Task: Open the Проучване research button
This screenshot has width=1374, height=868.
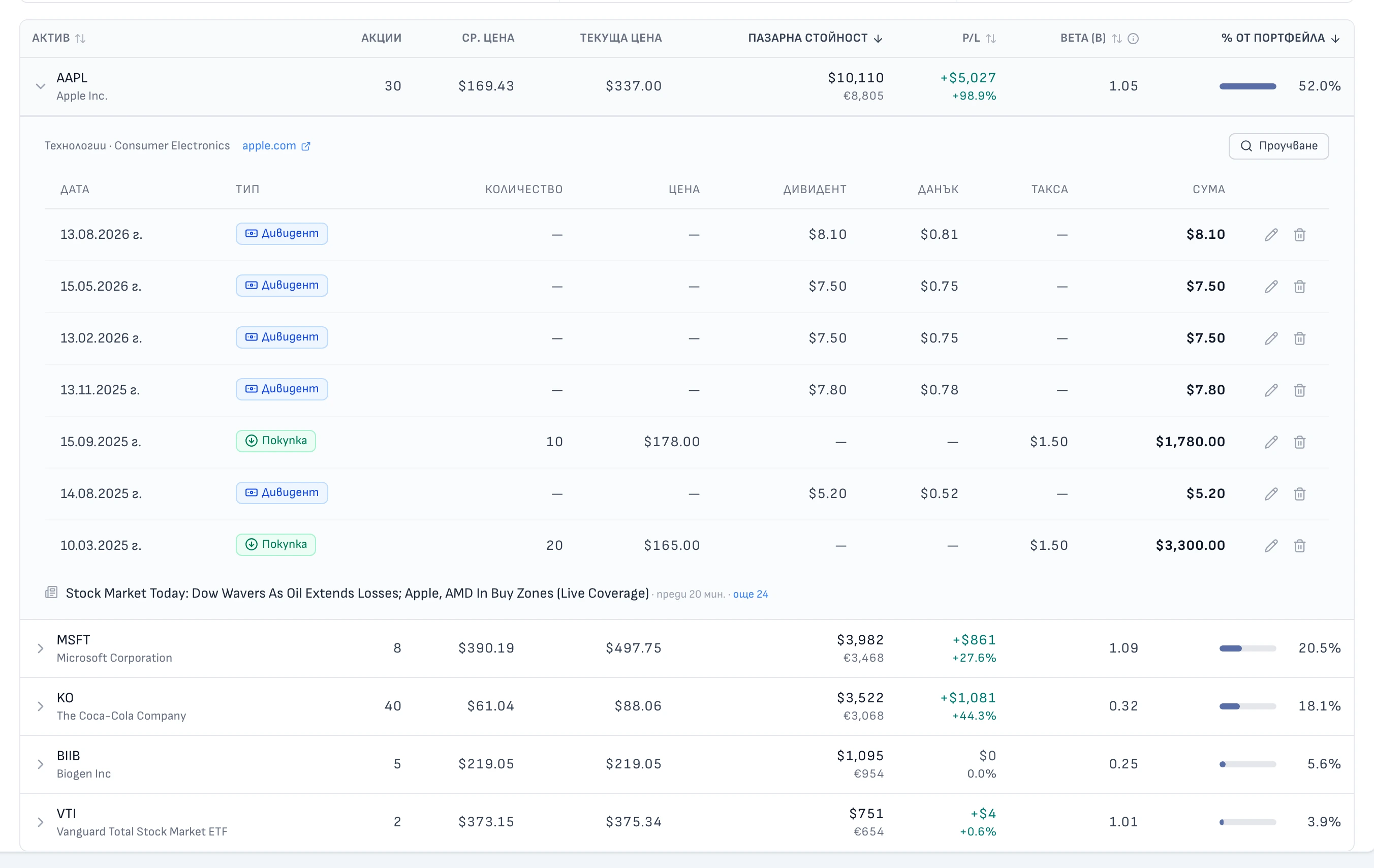Action: pos(1278,146)
